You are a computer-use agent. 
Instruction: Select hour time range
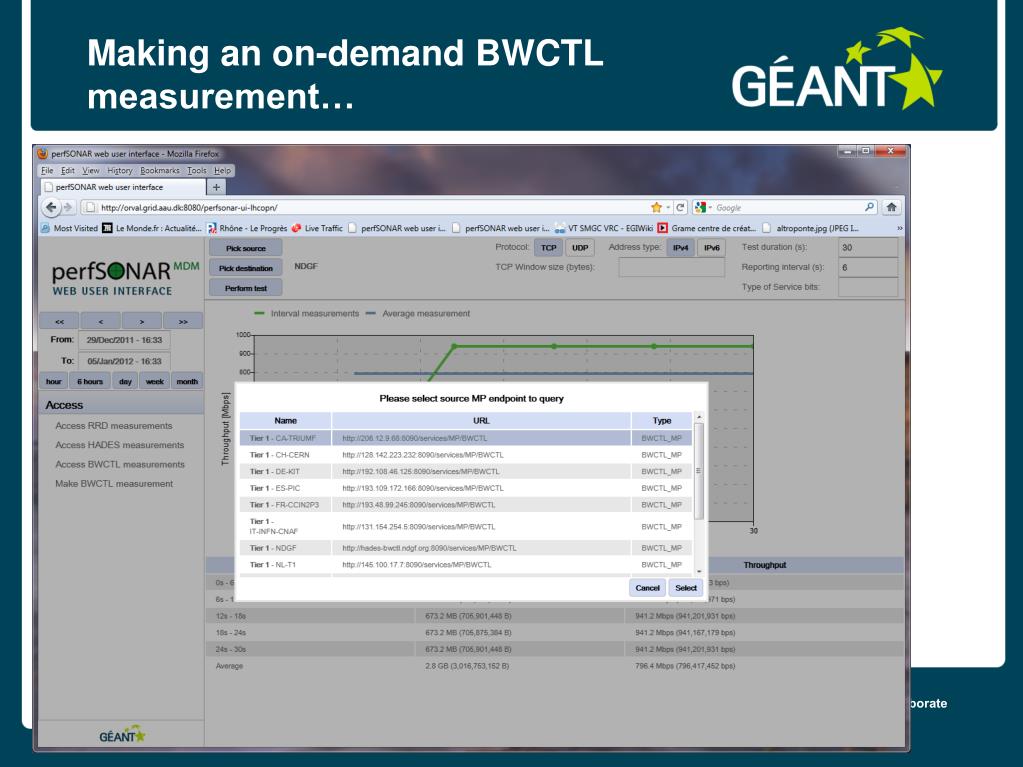(53, 382)
